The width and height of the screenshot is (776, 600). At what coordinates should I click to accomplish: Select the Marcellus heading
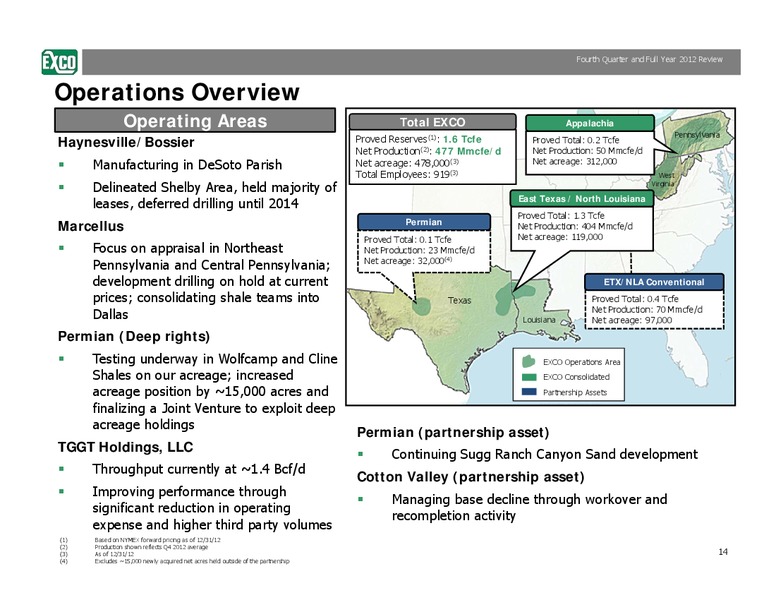[91, 226]
